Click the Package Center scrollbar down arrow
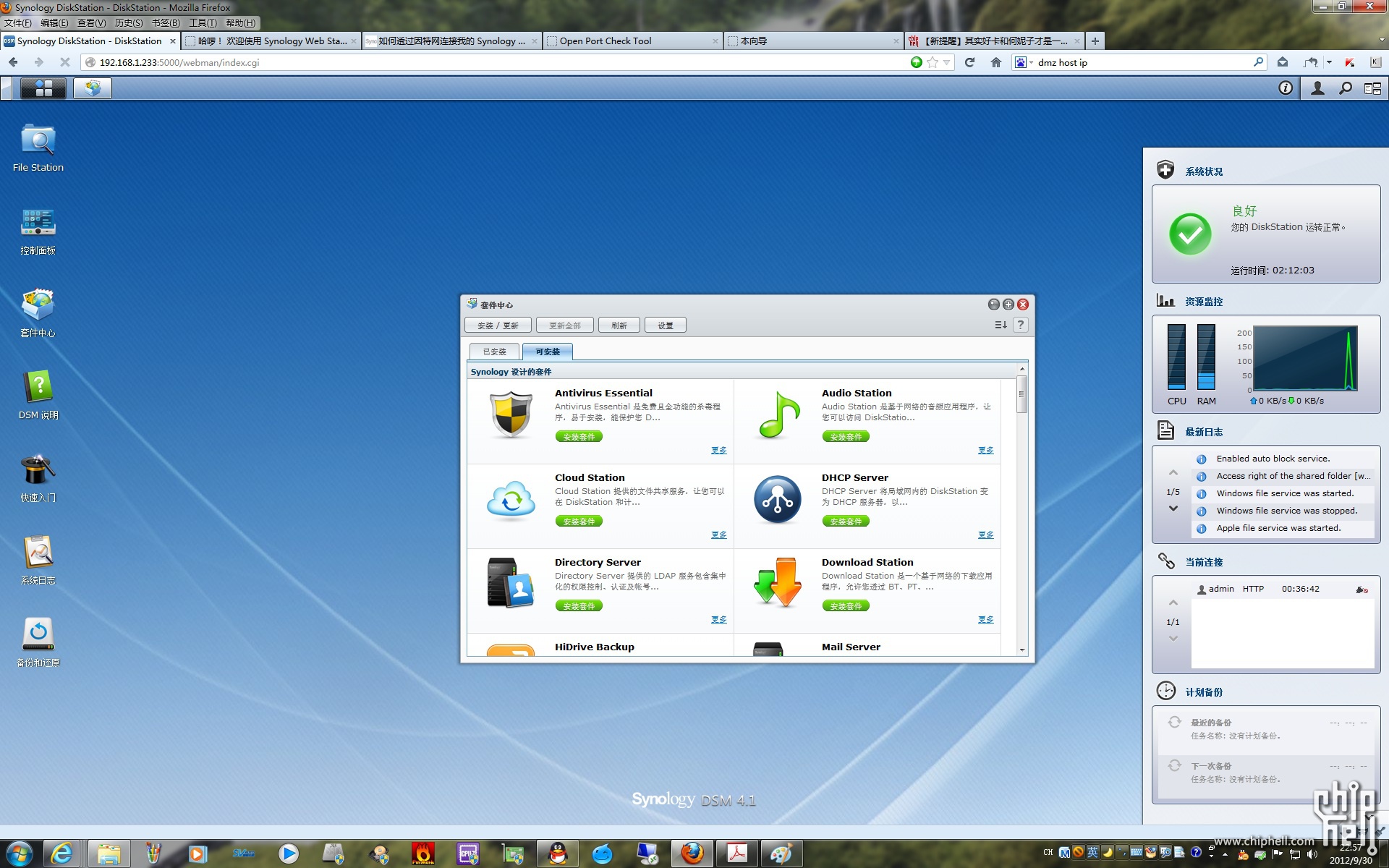This screenshot has height=868, width=1389. (x=1022, y=650)
